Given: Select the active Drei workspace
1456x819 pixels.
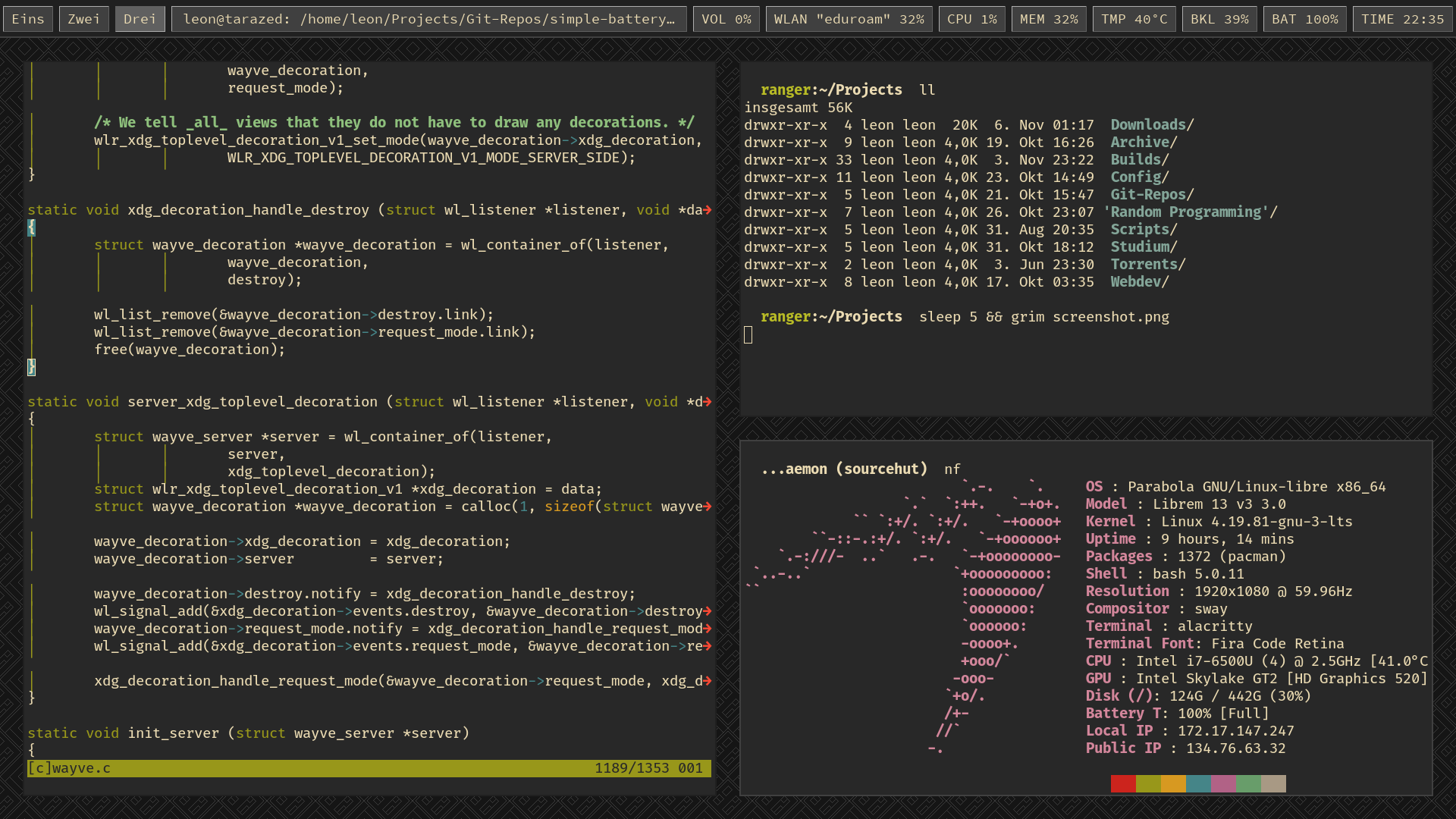Looking at the screenshot, I should (140, 19).
